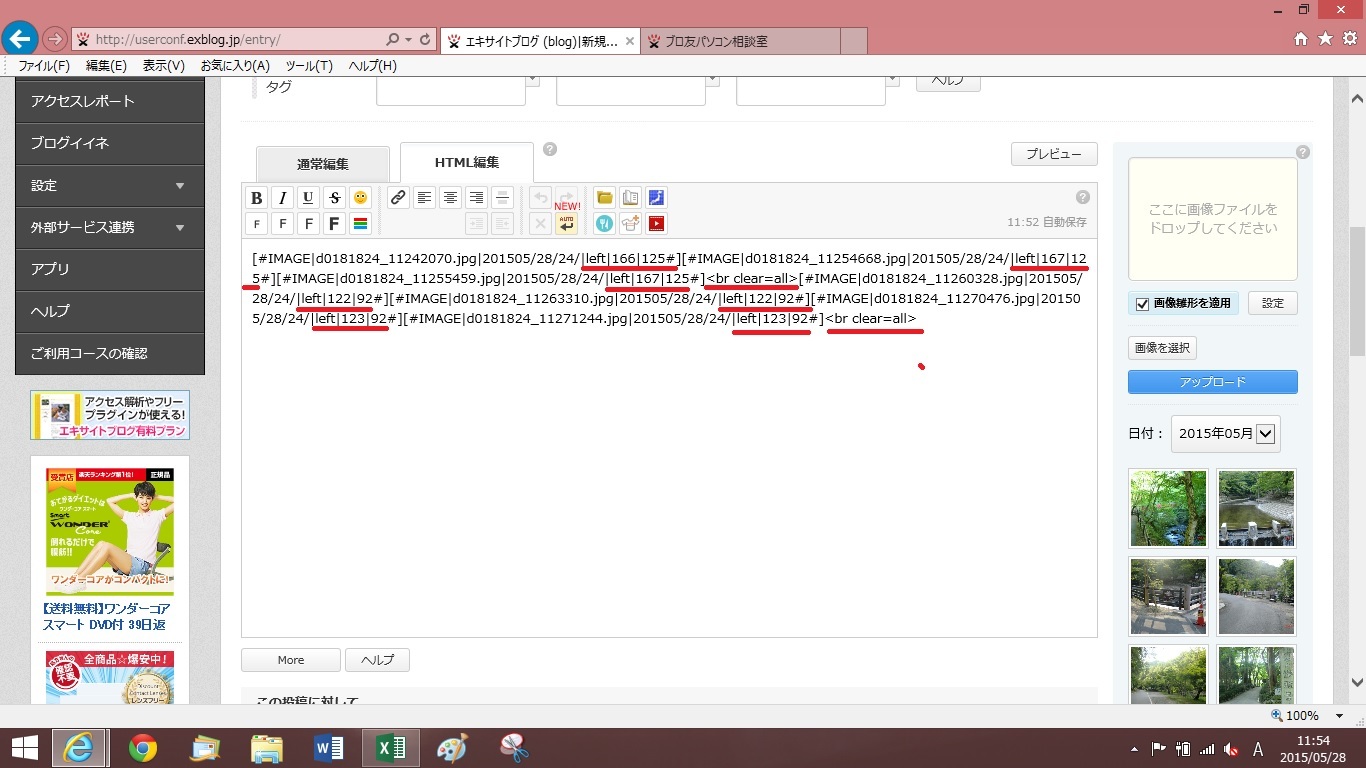Insert video with red film icon

click(x=656, y=224)
